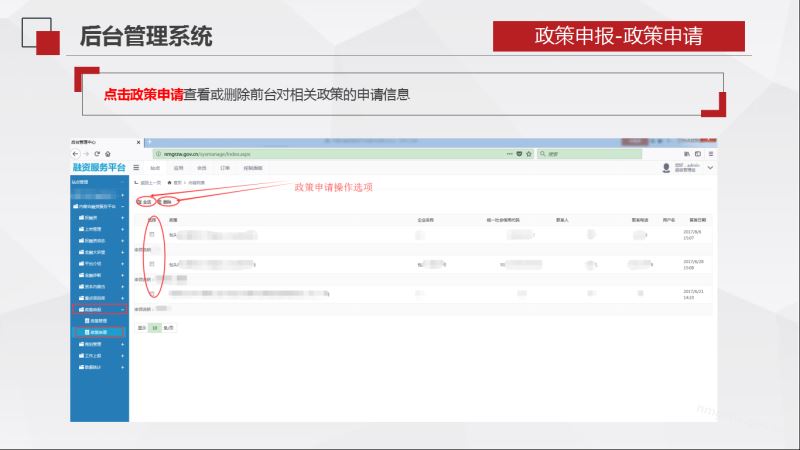Click the browser search input field
The height and width of the screenshot is (450, 800).
590,154
